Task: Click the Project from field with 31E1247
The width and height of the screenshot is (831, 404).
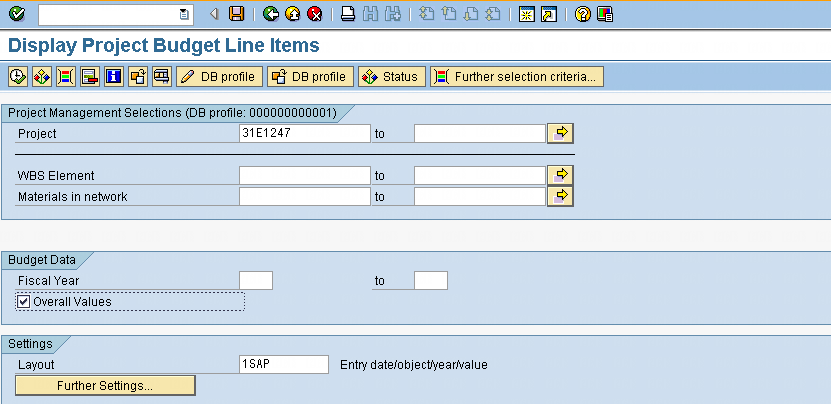Action: 305,134
